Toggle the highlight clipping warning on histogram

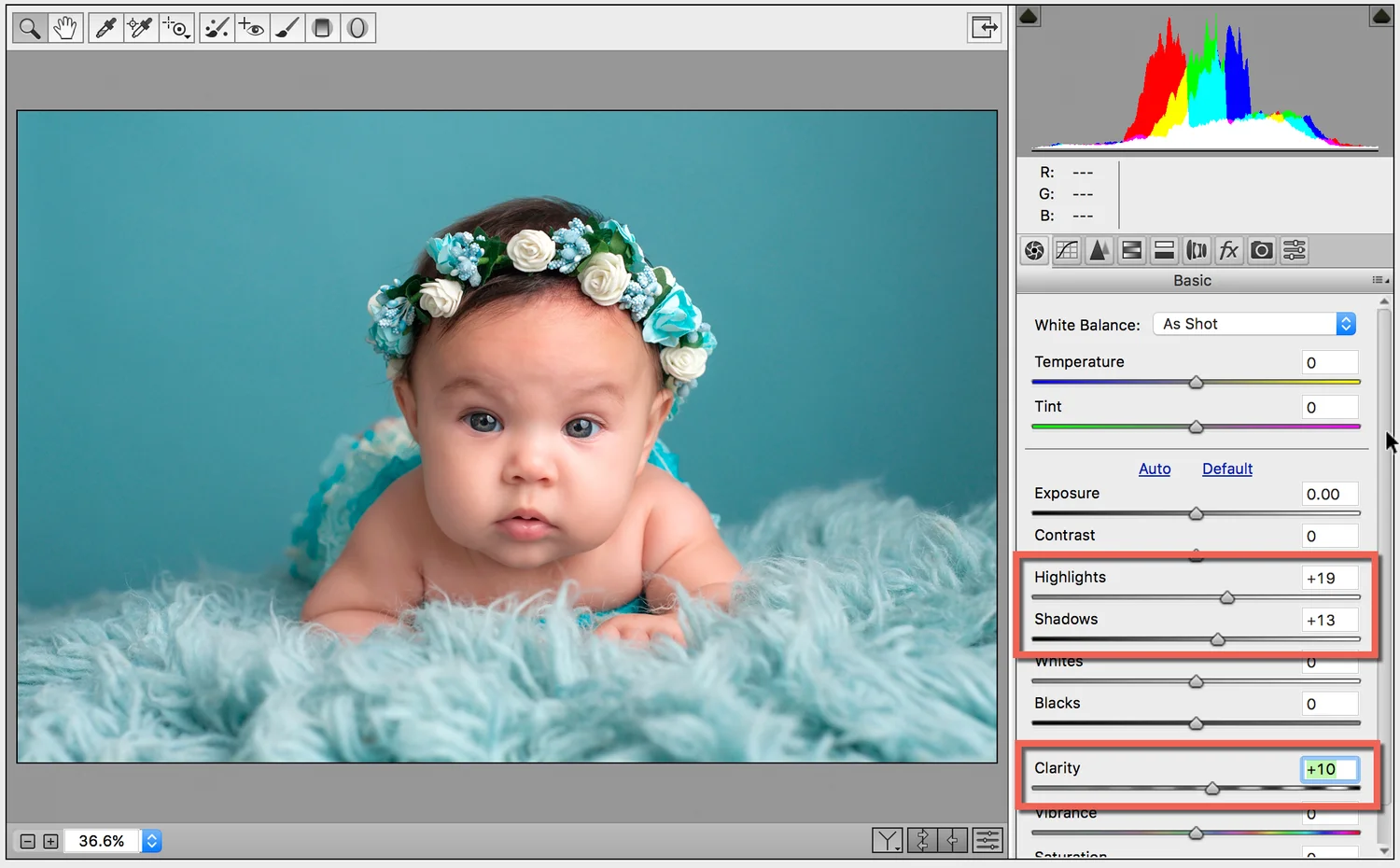1381,15
